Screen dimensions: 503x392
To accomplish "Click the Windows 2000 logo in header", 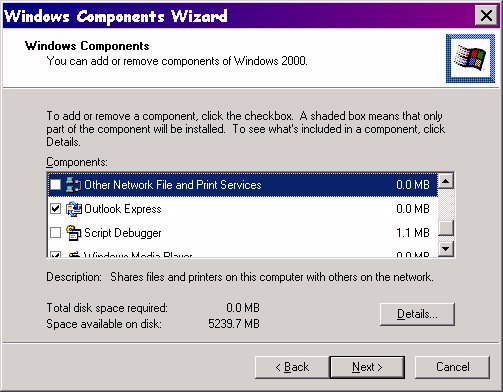I will pyautogui.click(x=470, y=58).
